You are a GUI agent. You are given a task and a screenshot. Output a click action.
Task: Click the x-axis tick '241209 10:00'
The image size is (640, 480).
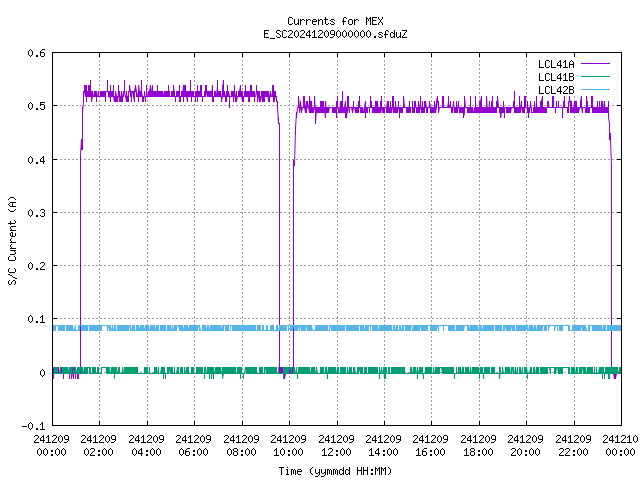(288, 446)
